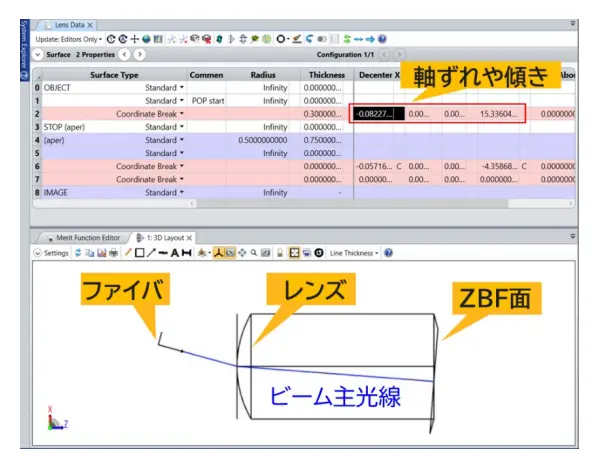The height and width of the screenshot is (457, 598).
Task: Select the Lens Data tab
Action: 69,25
